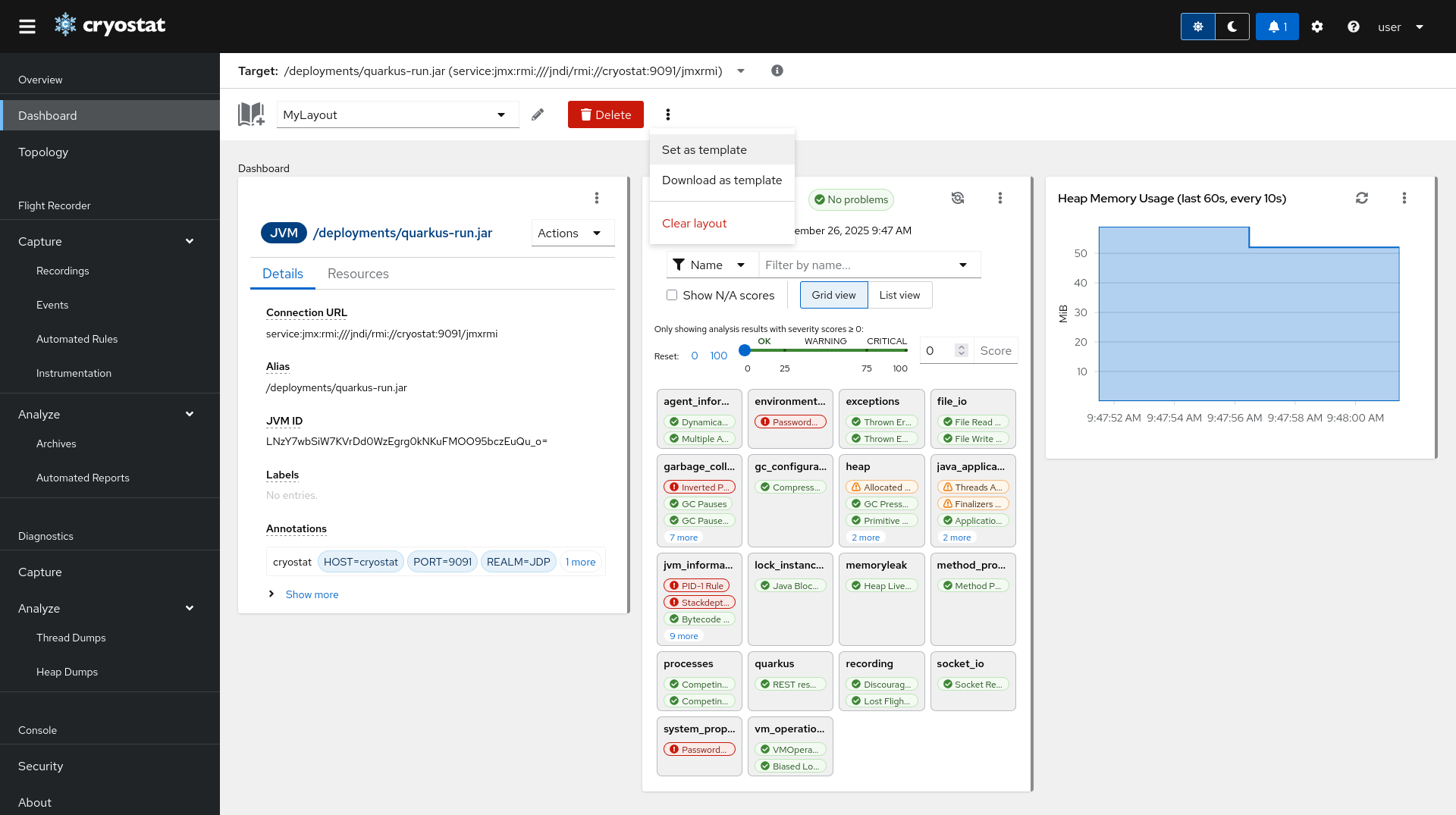Click the target info circle icon
The width and height of the screenshot is (1456, 815).
(777, 71)
